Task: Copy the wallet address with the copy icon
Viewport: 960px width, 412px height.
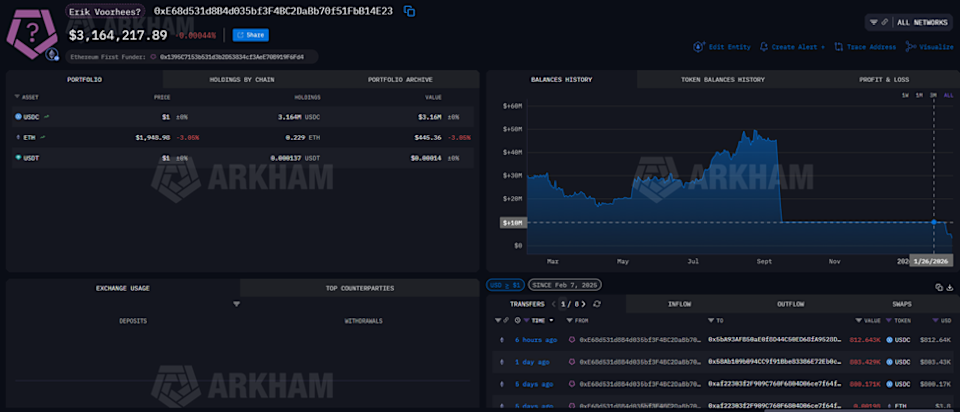Action: 410,11
